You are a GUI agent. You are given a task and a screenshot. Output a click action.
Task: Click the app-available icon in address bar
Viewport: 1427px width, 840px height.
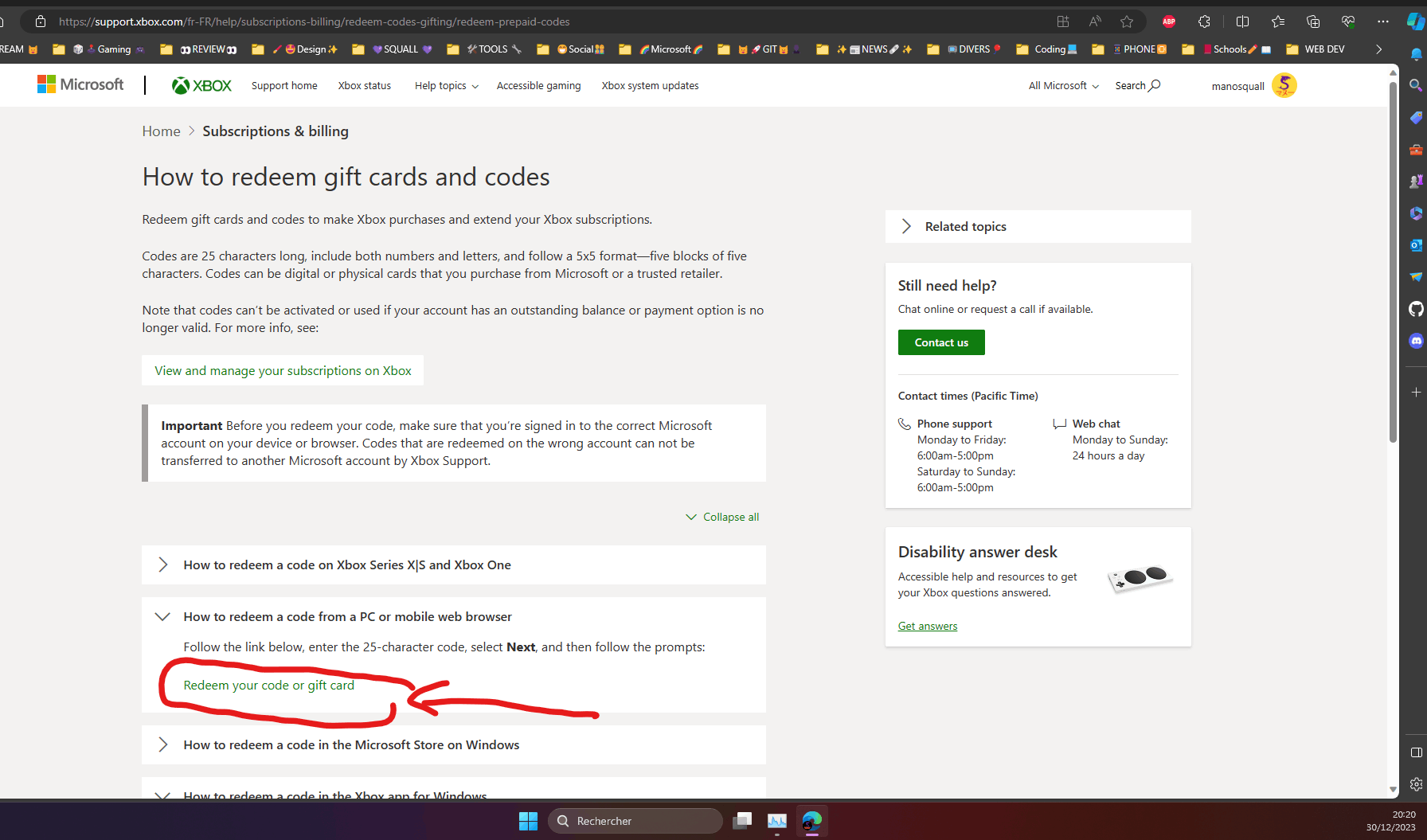(x=1063, y=21)
